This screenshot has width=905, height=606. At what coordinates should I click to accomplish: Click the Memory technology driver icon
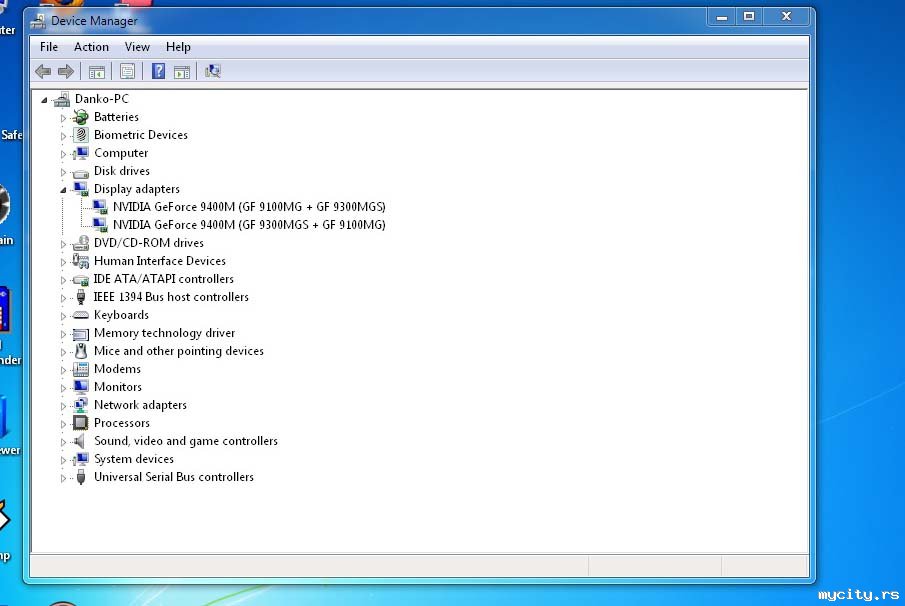point(81,334)
